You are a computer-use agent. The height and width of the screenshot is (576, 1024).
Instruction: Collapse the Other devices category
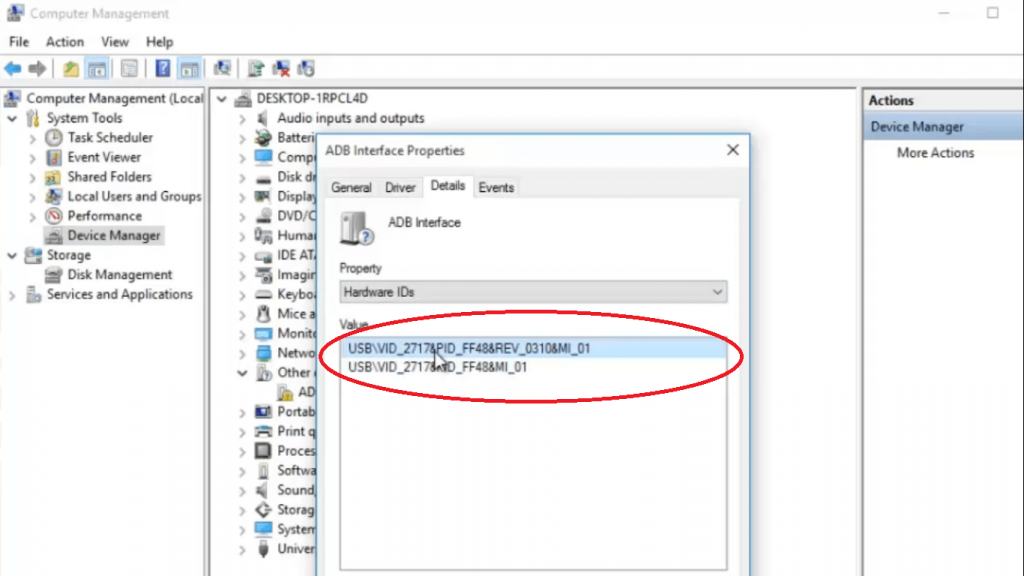tap(242, 373)
